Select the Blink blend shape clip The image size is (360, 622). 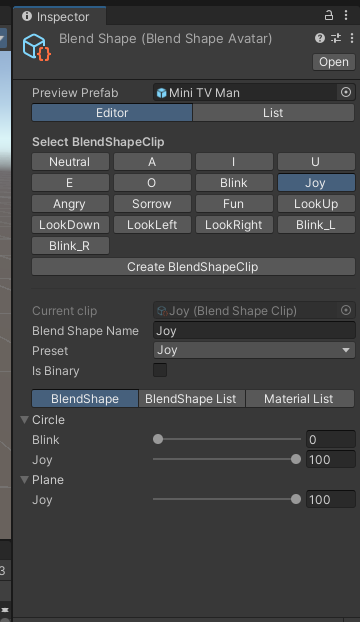pyautogui.click(x=234, y=183)
